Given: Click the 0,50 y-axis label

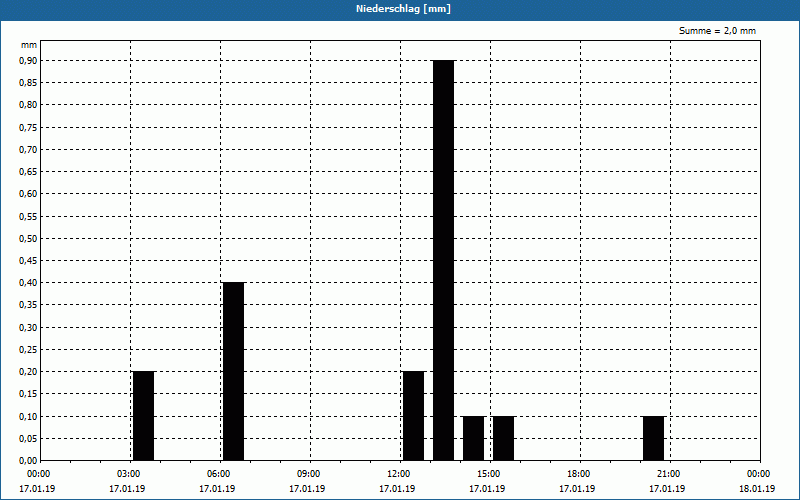Looking at the screenshot, I should pyautogui.click(x=28, y=238).
